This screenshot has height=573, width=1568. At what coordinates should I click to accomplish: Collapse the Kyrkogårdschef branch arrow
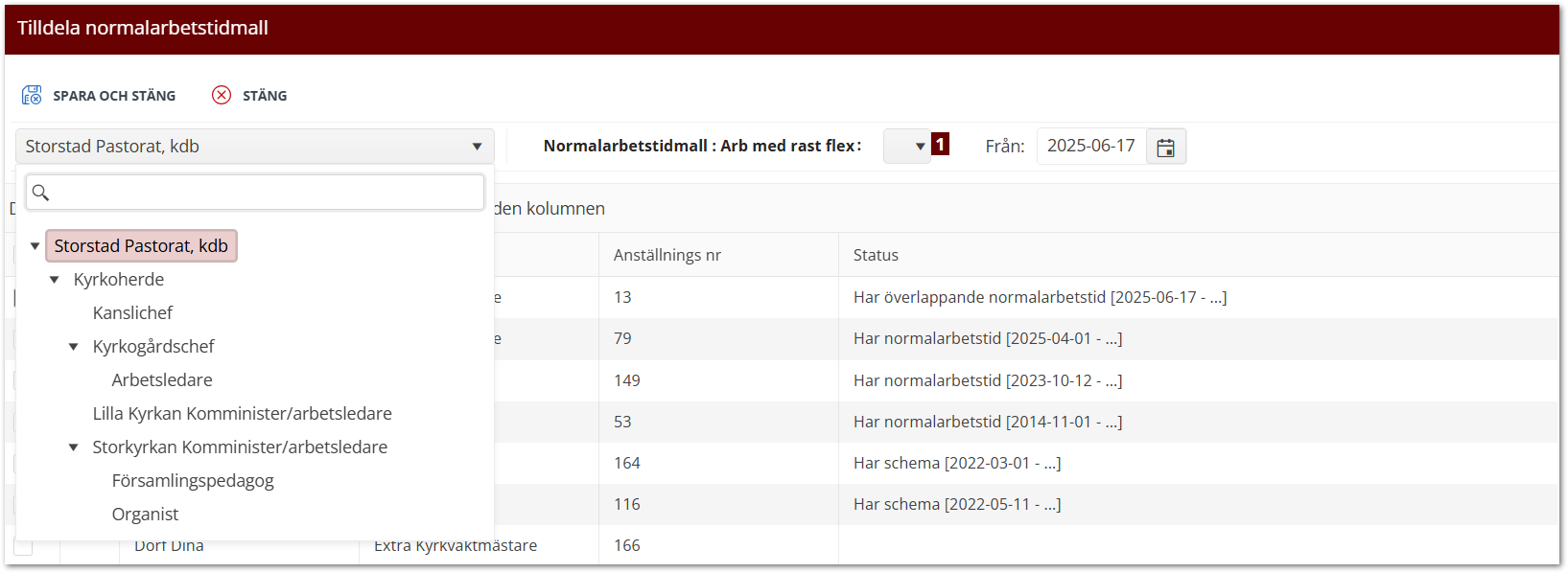tap(74, 347)
